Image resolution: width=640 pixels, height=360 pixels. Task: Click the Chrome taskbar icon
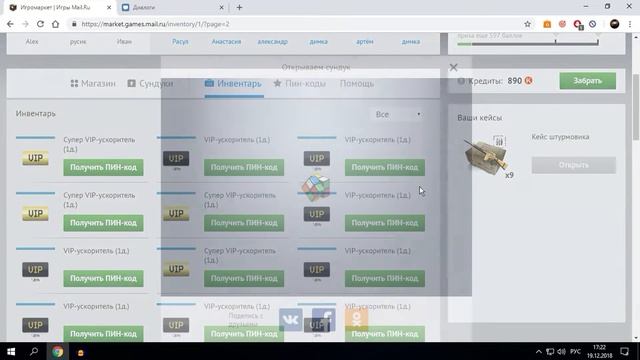point(58,351)
